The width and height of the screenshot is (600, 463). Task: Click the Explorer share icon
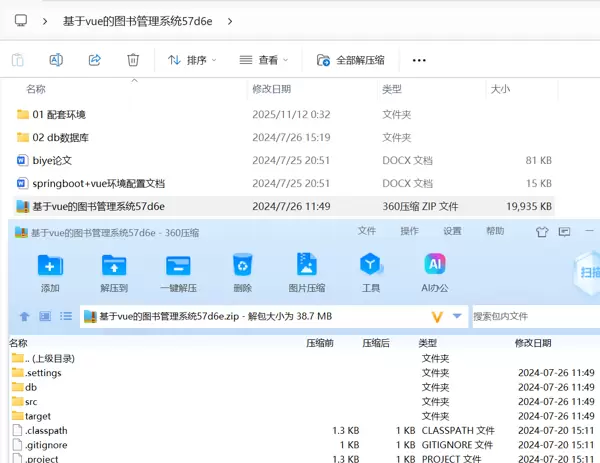95,60
